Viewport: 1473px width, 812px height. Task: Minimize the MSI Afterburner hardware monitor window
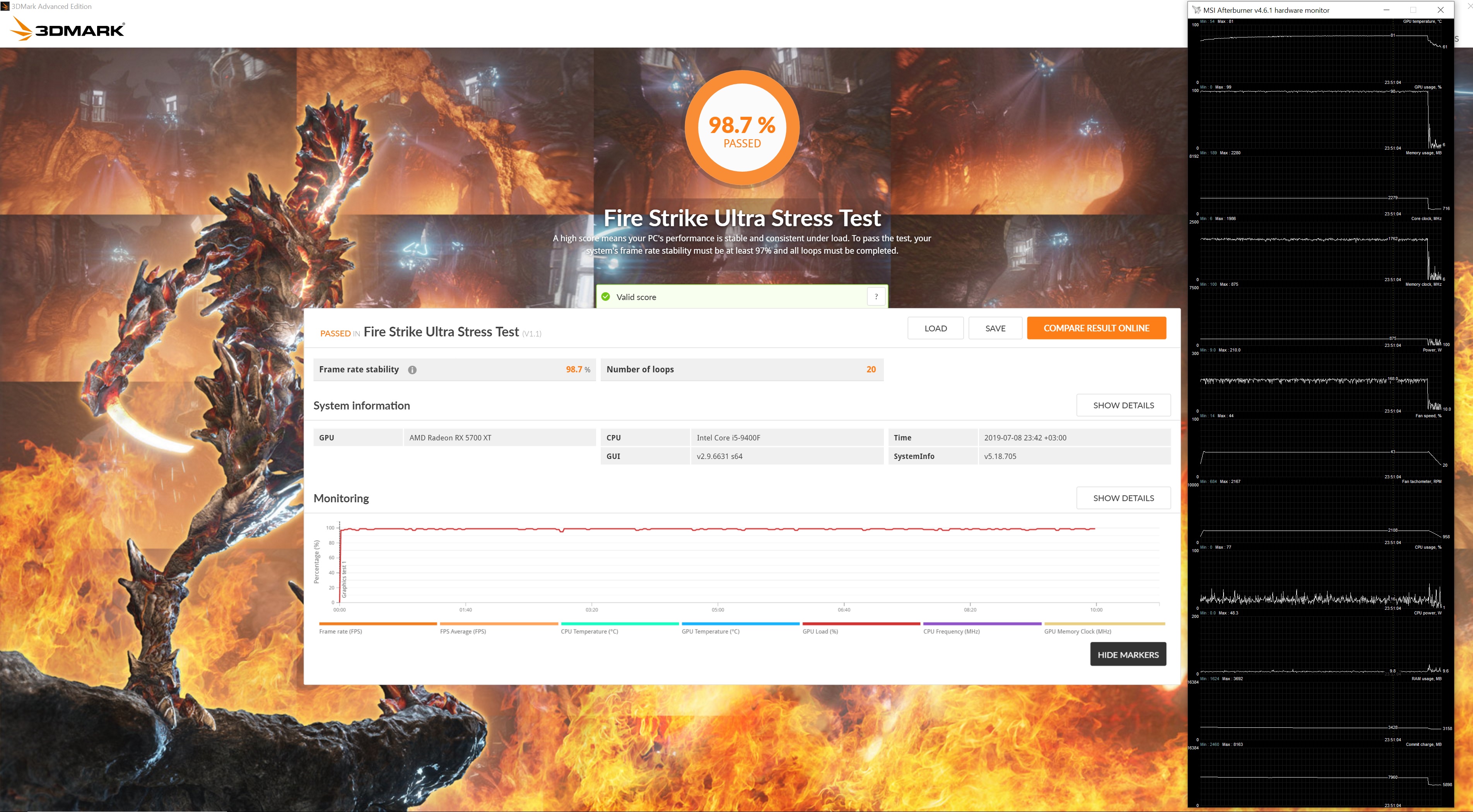click(x=1386, y=10)
